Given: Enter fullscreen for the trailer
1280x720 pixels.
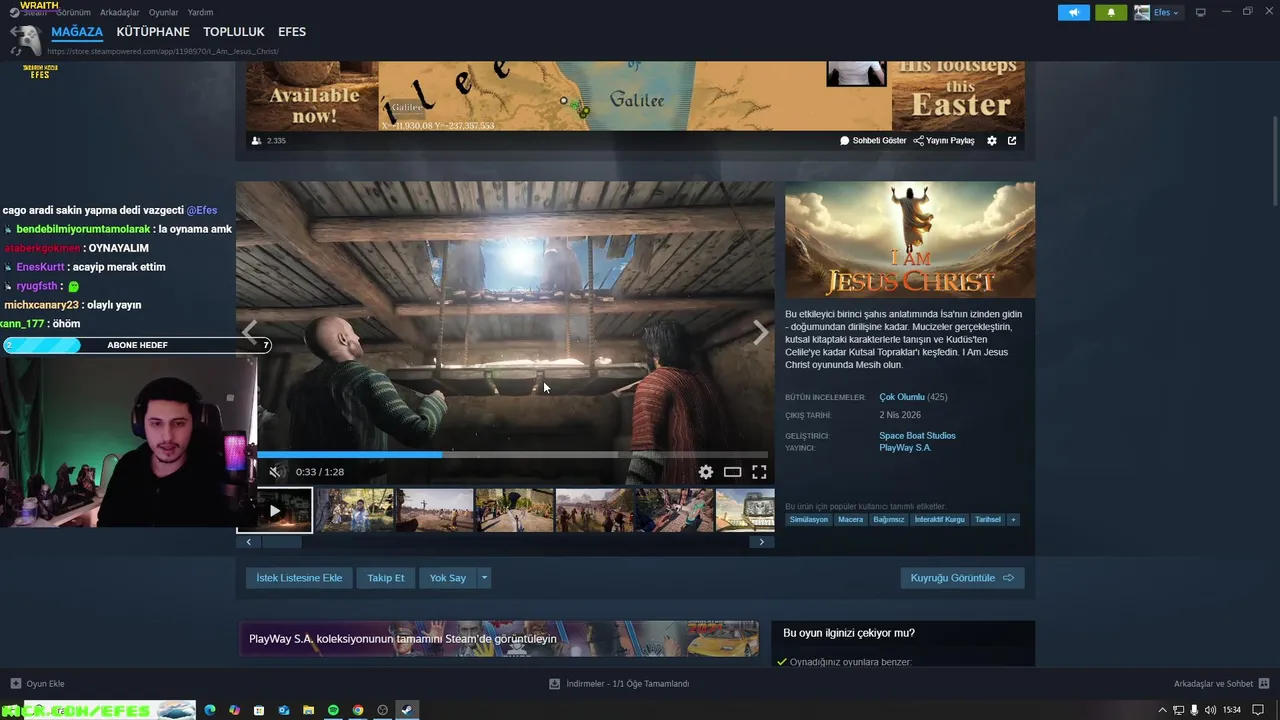Looking at the screenshot, I should (x=759, y=472).
